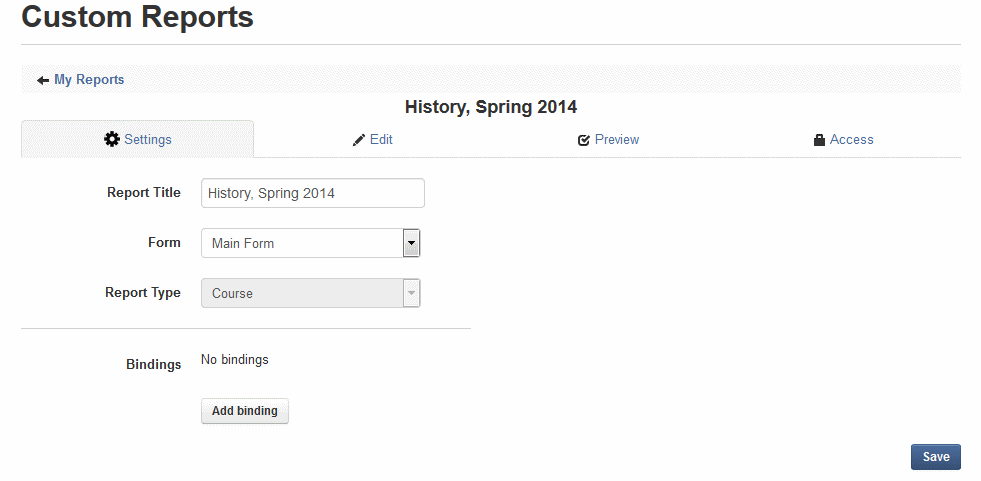This screenshot has height=481, width=981.
Task: Save the report settings
Action: point(935,457)
